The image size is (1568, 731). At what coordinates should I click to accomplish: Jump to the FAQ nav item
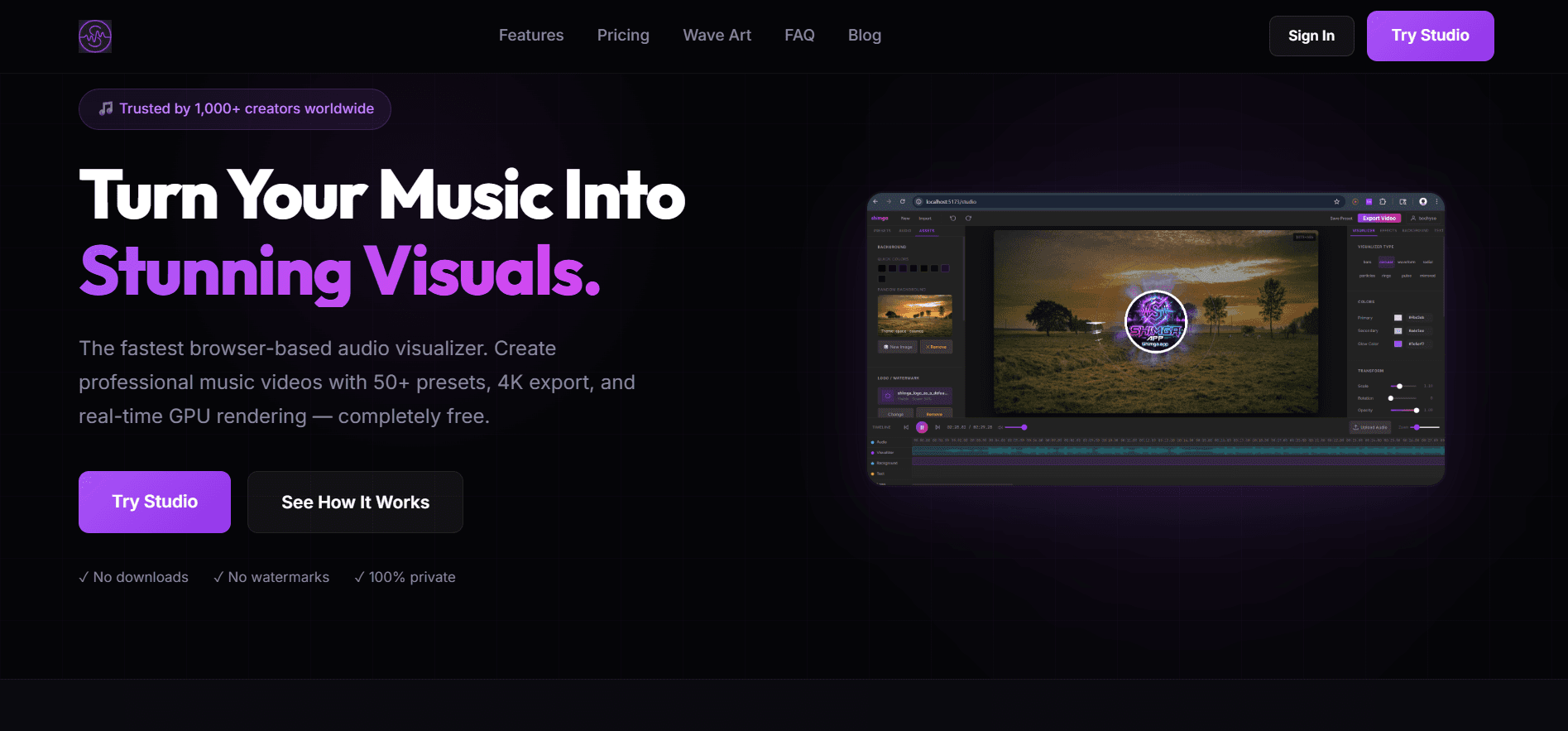point(799,36)
